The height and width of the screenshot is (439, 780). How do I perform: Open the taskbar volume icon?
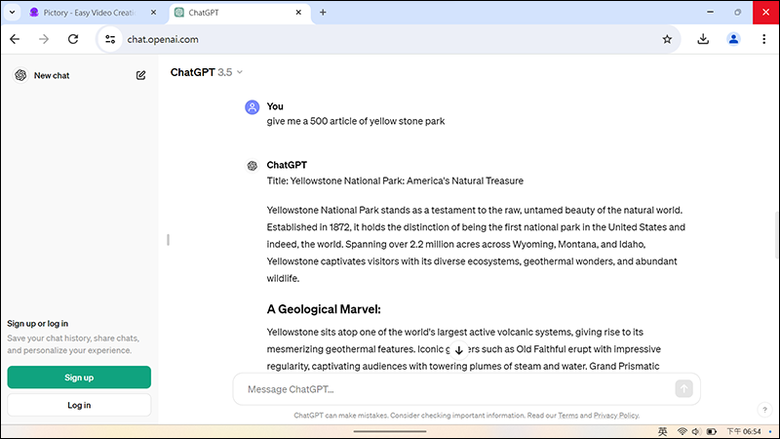[696, 432]
